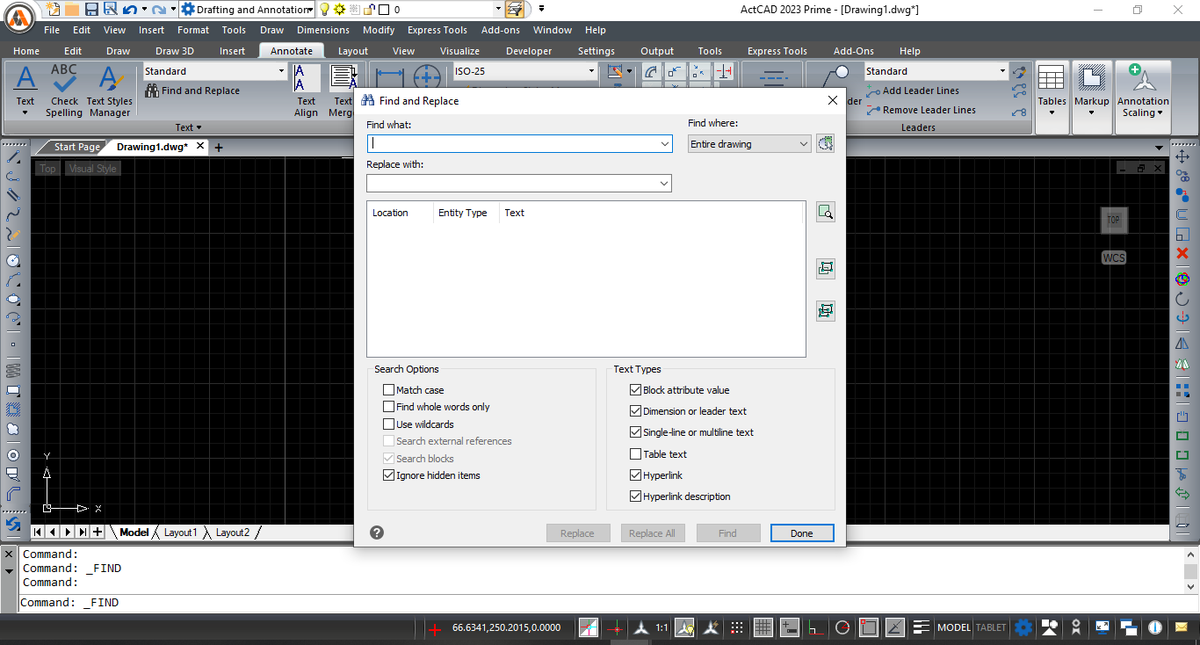This screenshot has width=1200, height=645.
Task: Click the Text Align tool icon
Action: [x=306, y=79]
